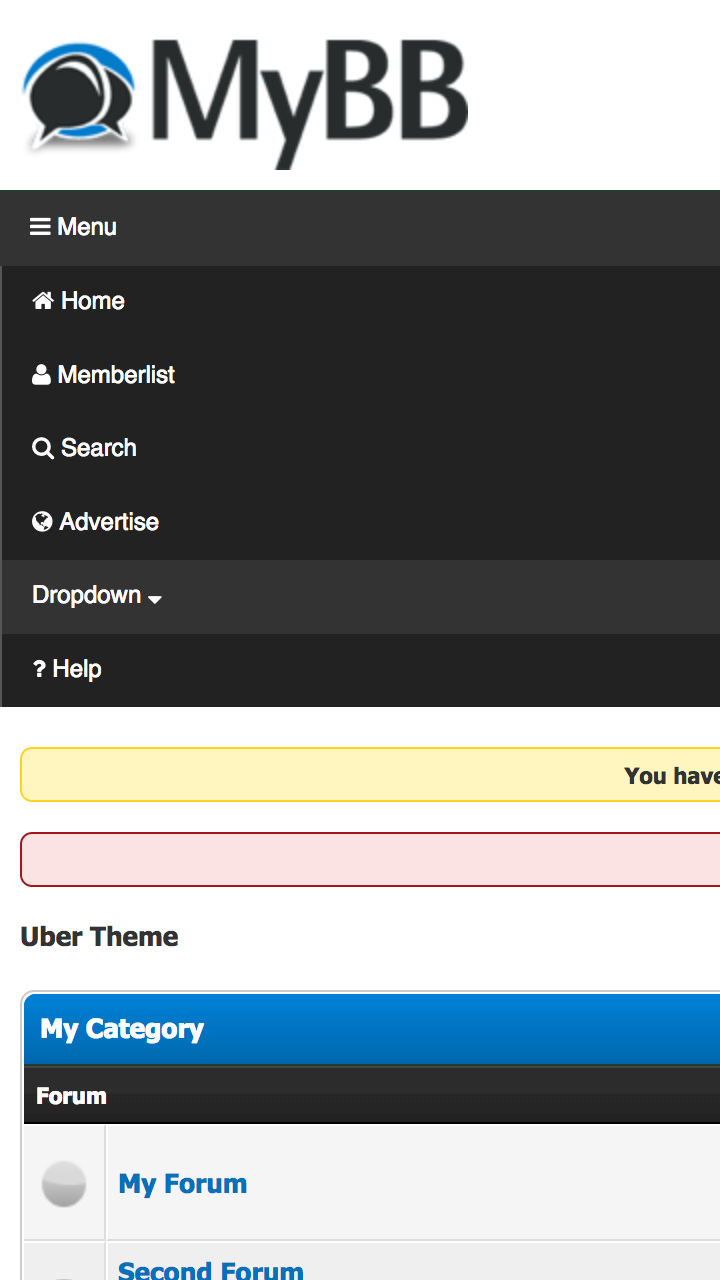The width and height of the screenshot is (720, 1280).
Task: Select the Memberlist person icon
Action: tap(42, 373)
